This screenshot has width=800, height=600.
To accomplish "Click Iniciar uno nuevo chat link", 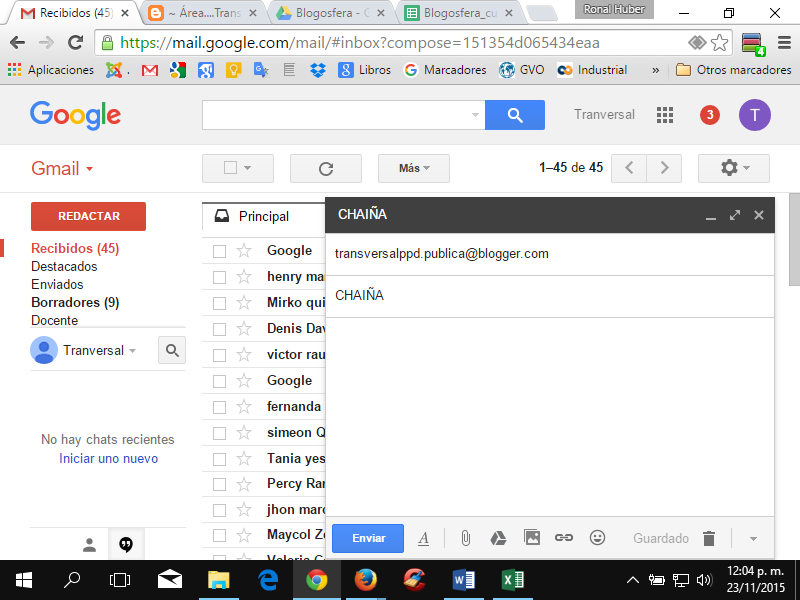I will click(108, 459).
